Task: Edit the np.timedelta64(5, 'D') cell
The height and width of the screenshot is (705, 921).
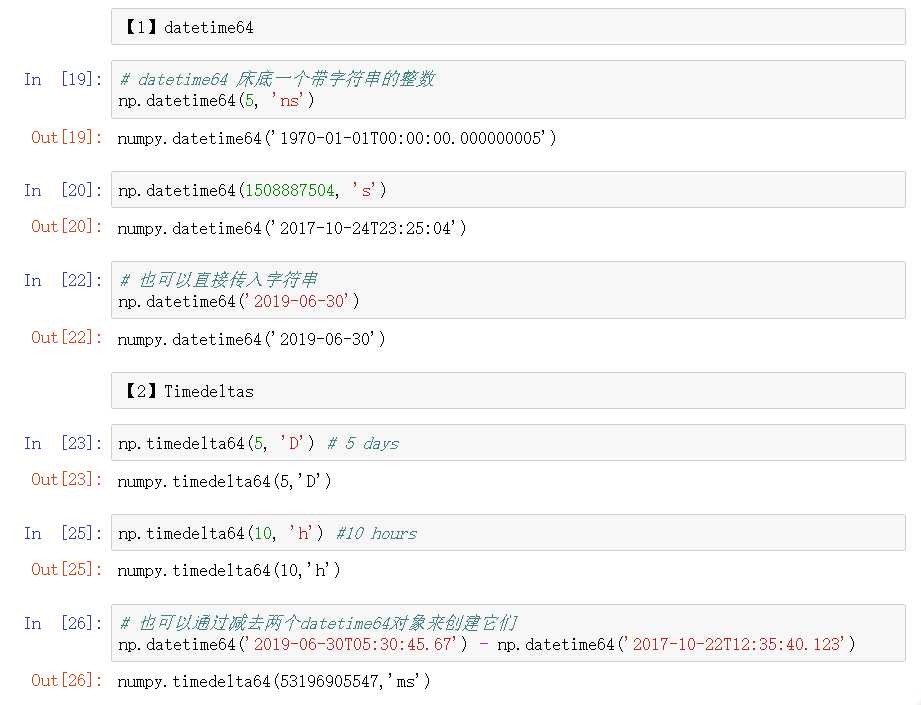Action: click(508, 443)
